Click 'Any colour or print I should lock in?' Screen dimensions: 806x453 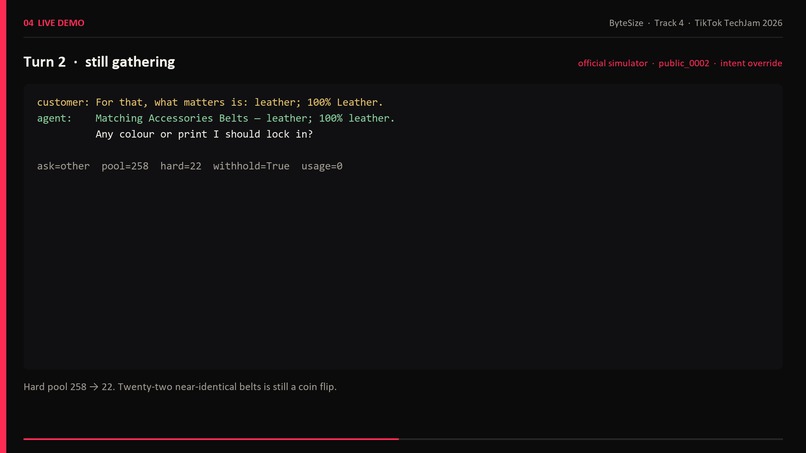[204, 134]
